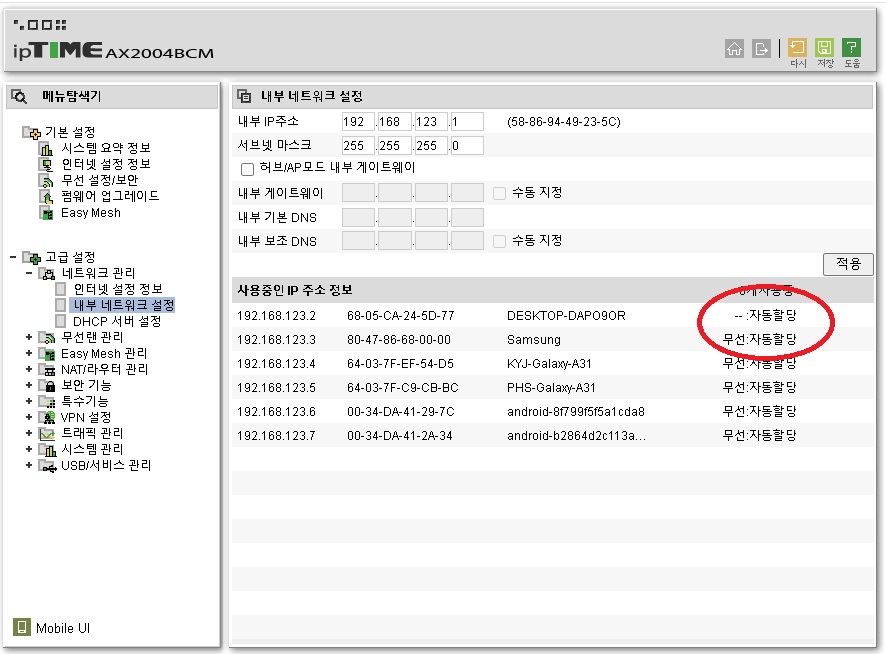Viewport: 886px width, 654px height.
Task: Open the Mobile UI link
Action: tap(63, 629)
